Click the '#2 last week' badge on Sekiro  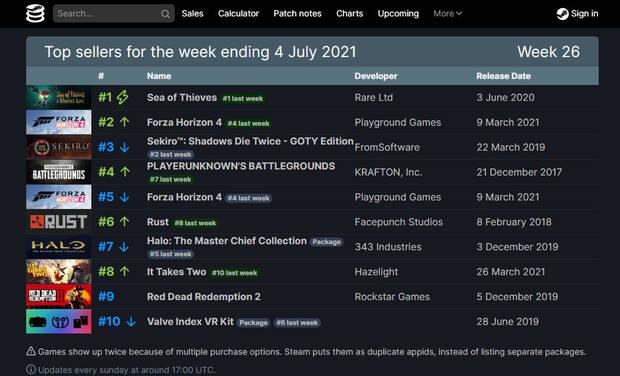[x=170, y=154]
